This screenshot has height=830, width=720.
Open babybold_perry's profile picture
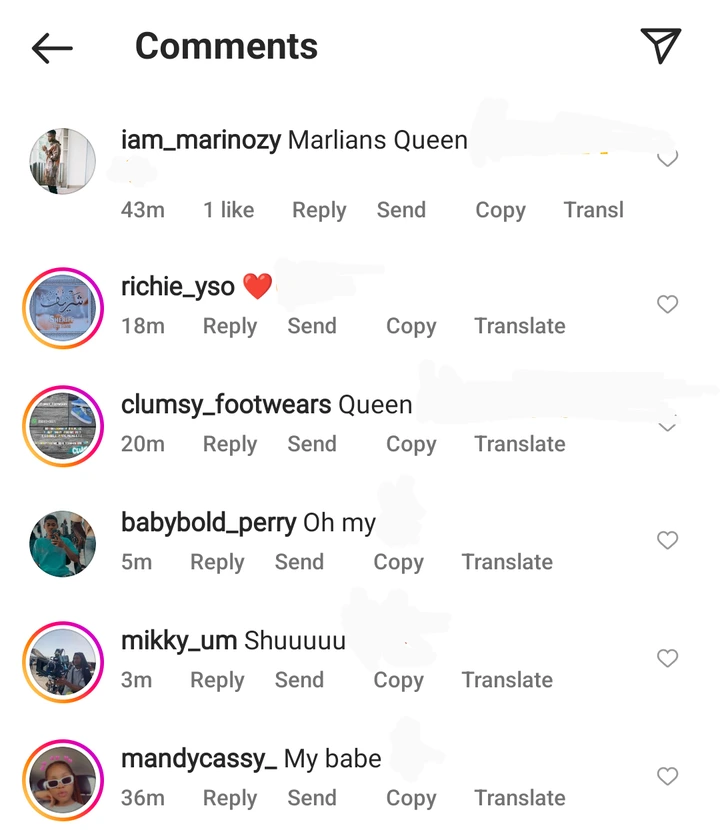pyautogui.click(x=62, y=544)
